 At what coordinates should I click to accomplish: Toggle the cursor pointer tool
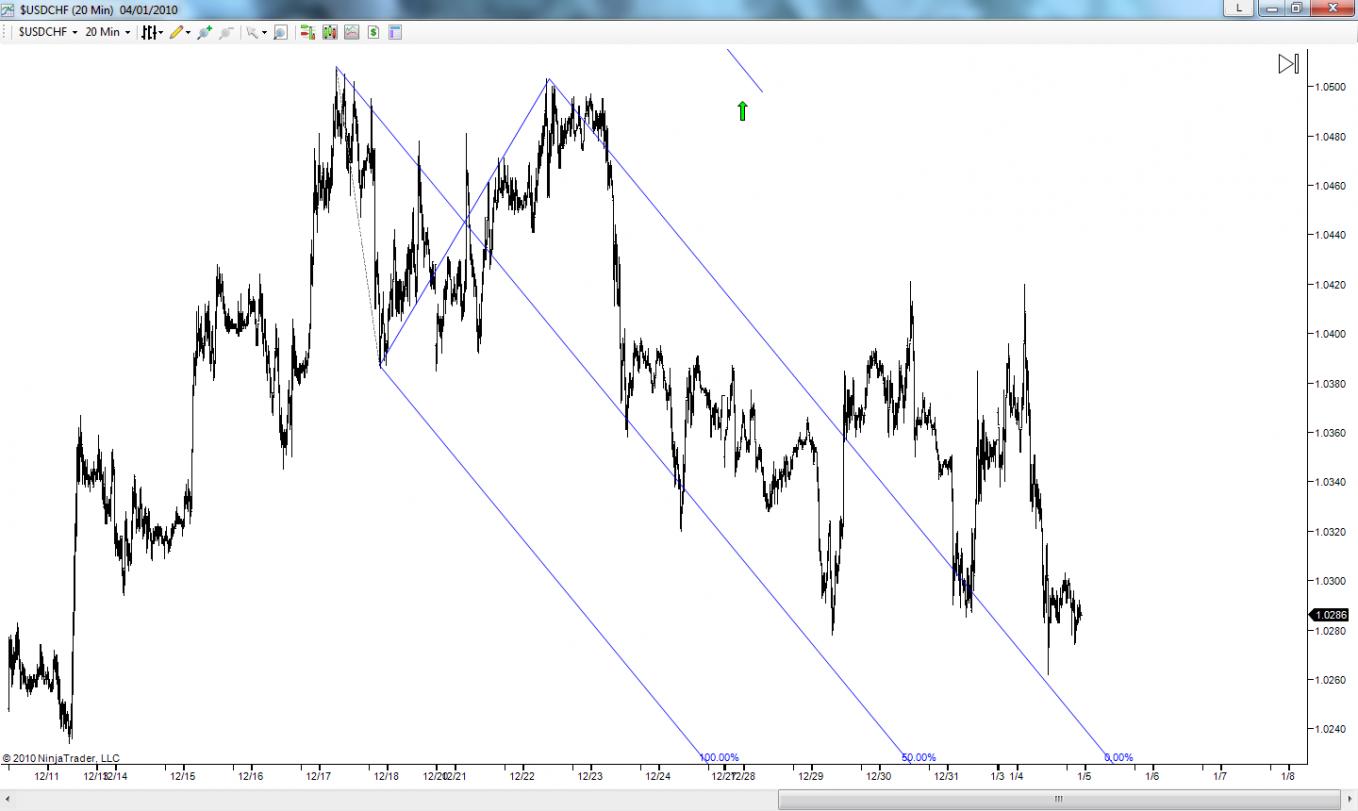252,32
